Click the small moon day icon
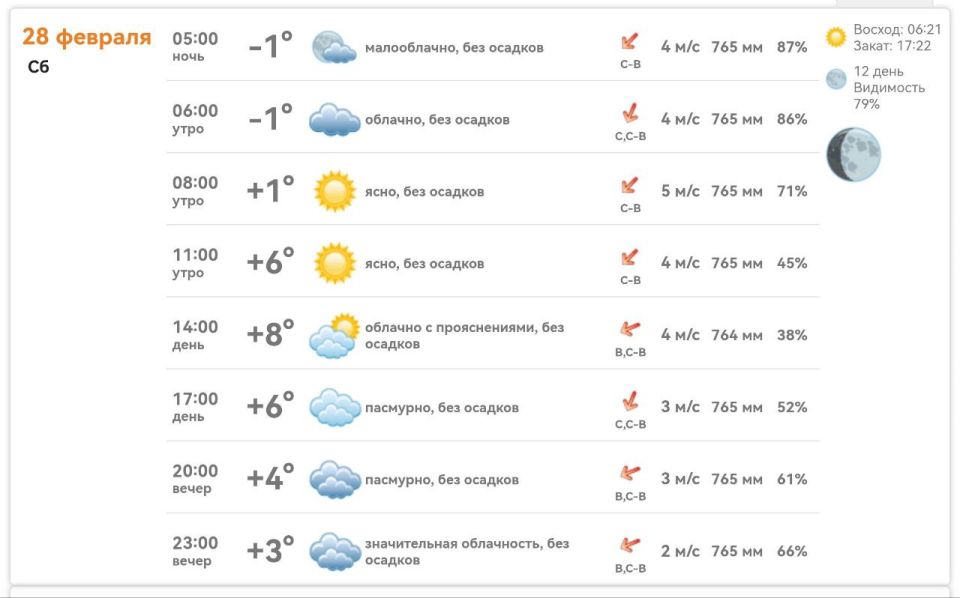 click(836, 79)
